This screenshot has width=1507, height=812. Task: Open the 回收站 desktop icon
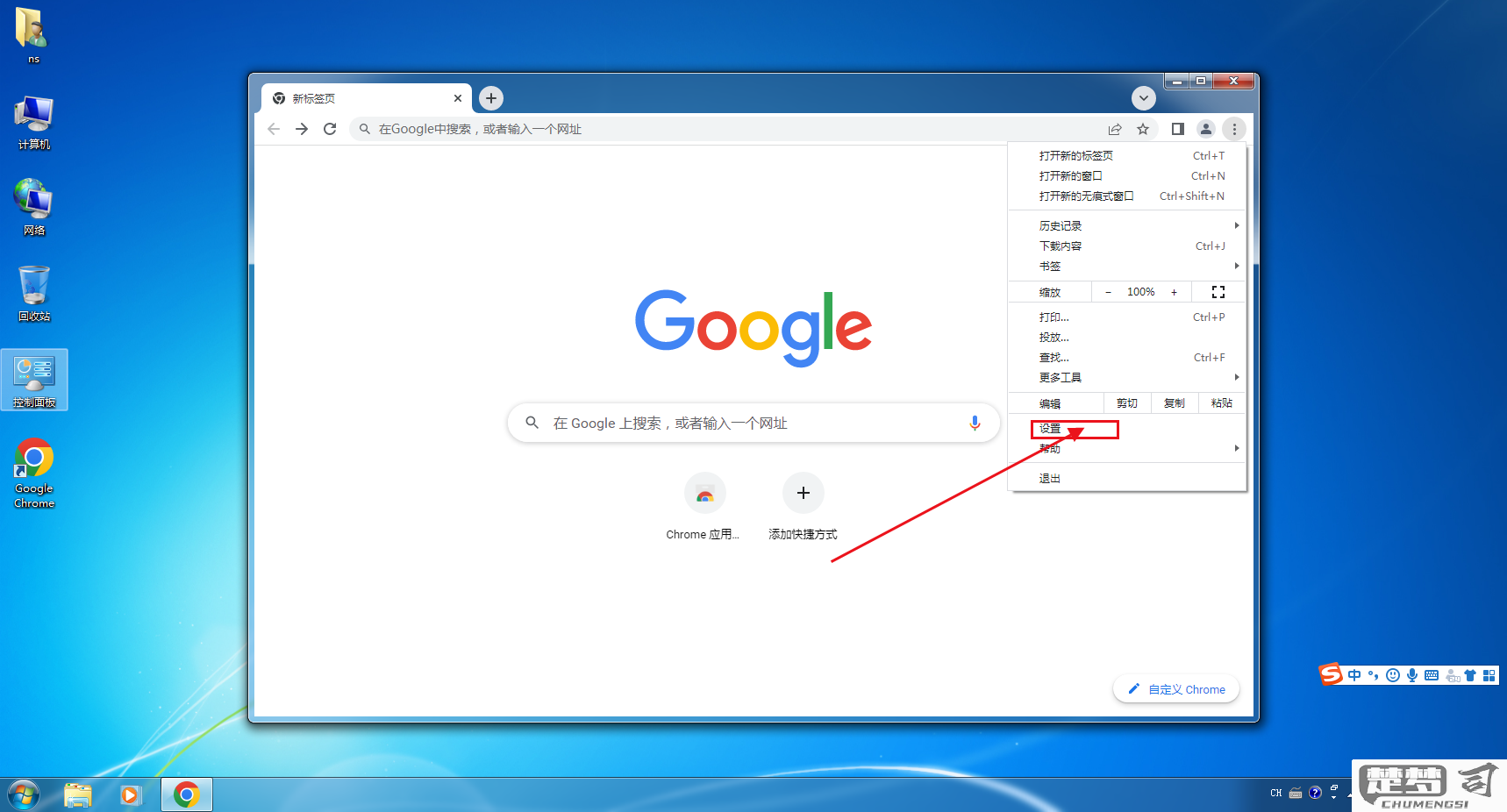(34, 294)
